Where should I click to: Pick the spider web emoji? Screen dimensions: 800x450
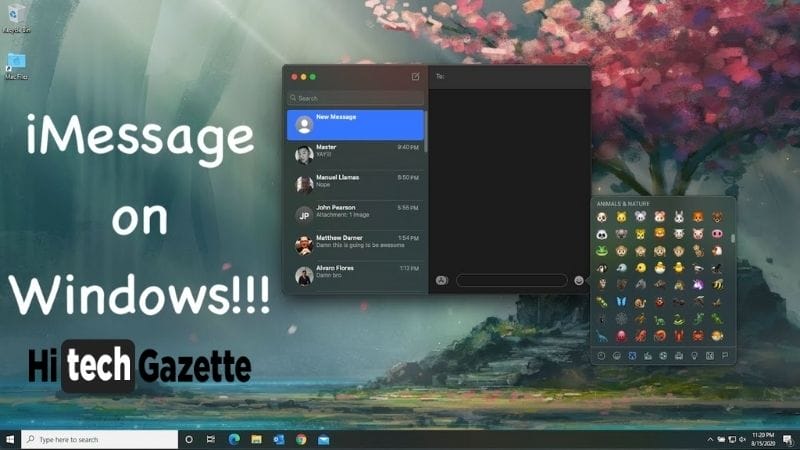pos(621,319)
